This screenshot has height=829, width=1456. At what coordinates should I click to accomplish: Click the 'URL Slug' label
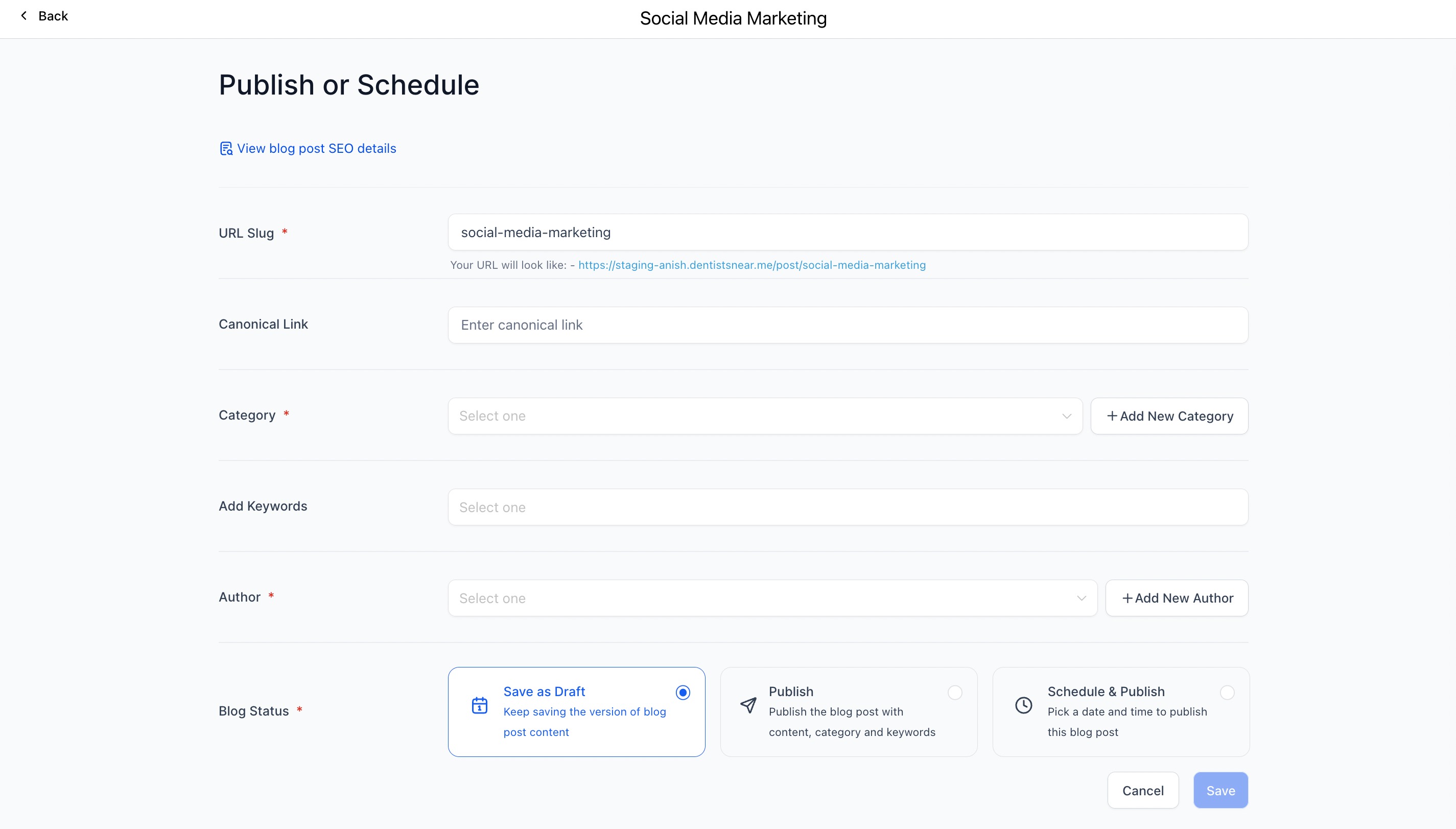click(x=246, y=234)
